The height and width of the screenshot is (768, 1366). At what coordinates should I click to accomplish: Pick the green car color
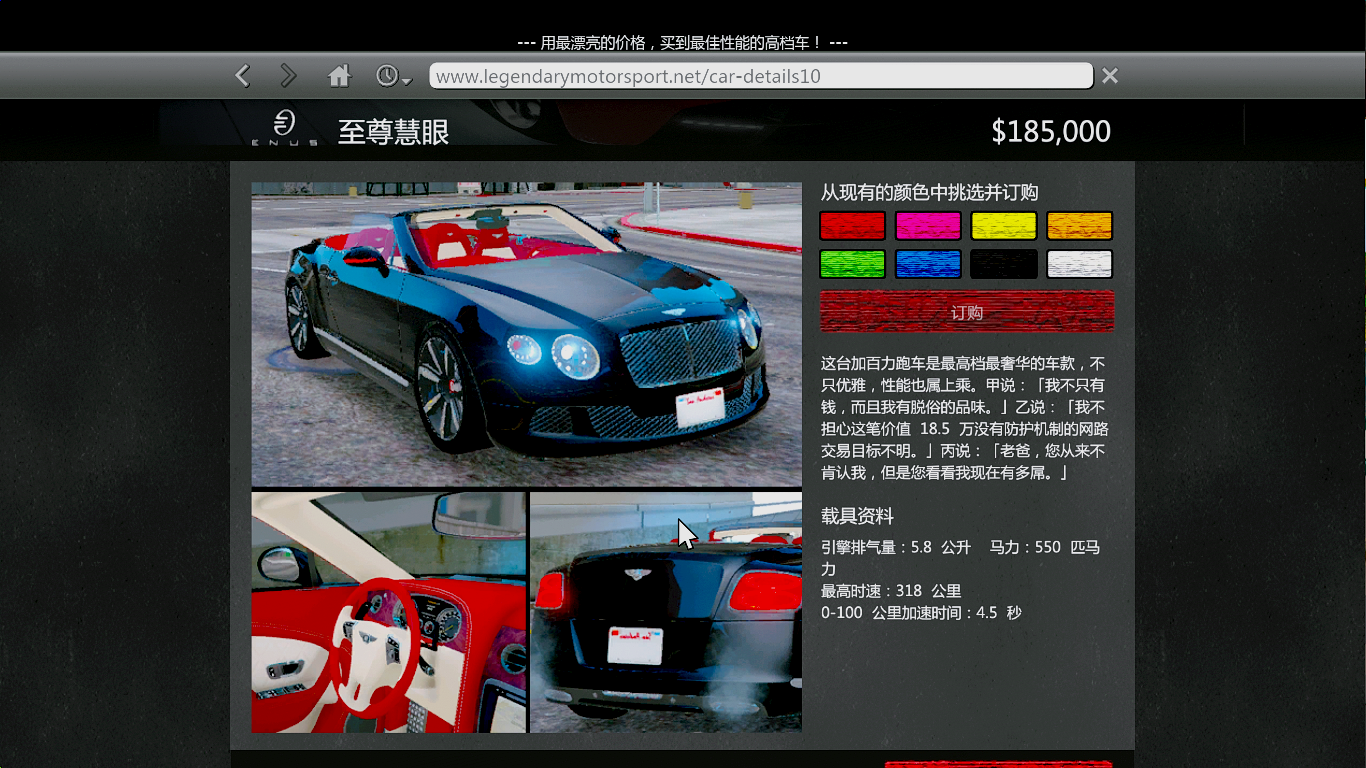(852, 264)
